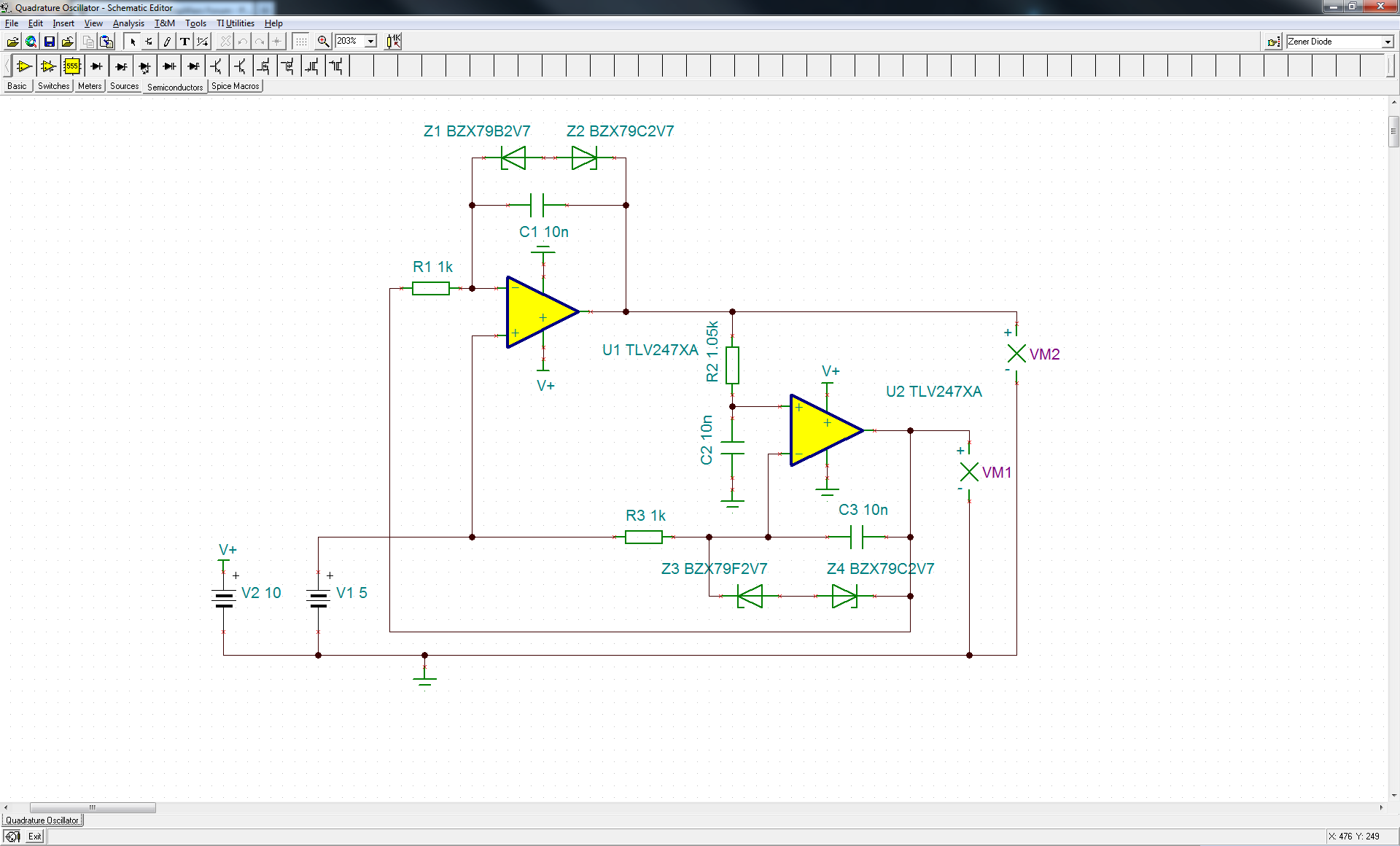Select the VM2 voltmeter symbol
Screen dimensions: 1400x846
tap(1016, 354)
